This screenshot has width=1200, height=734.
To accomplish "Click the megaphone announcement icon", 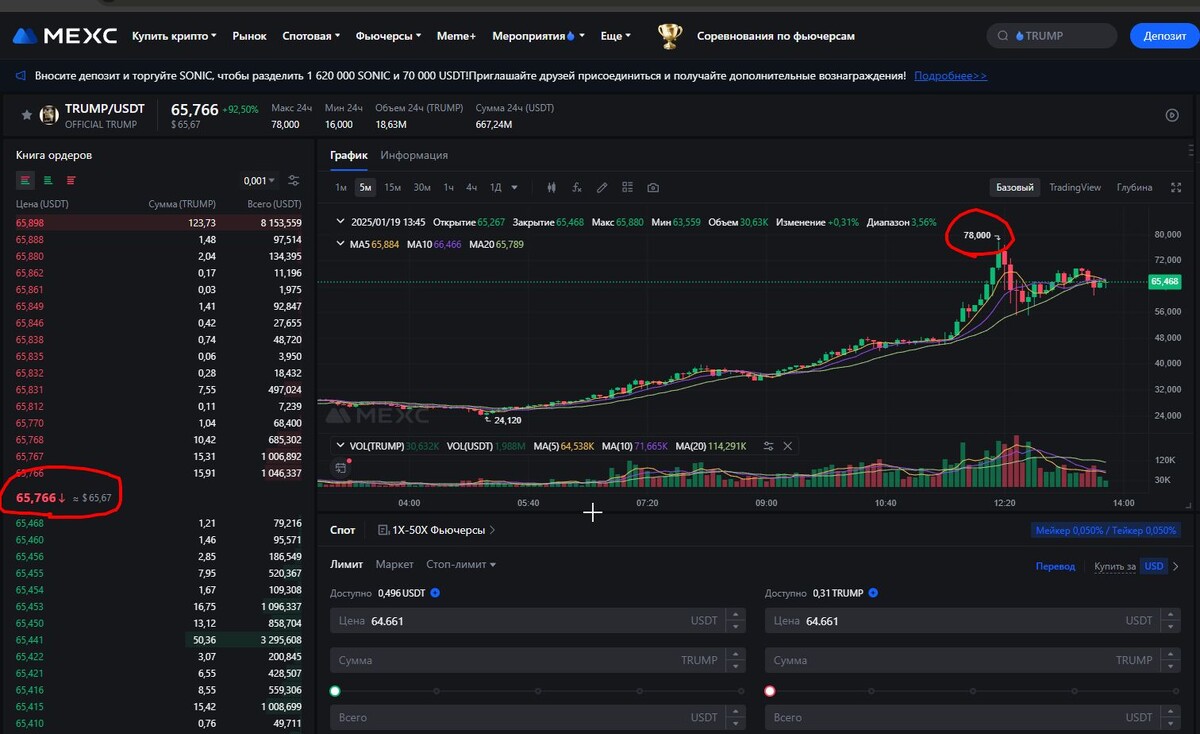I will point(21,75).
